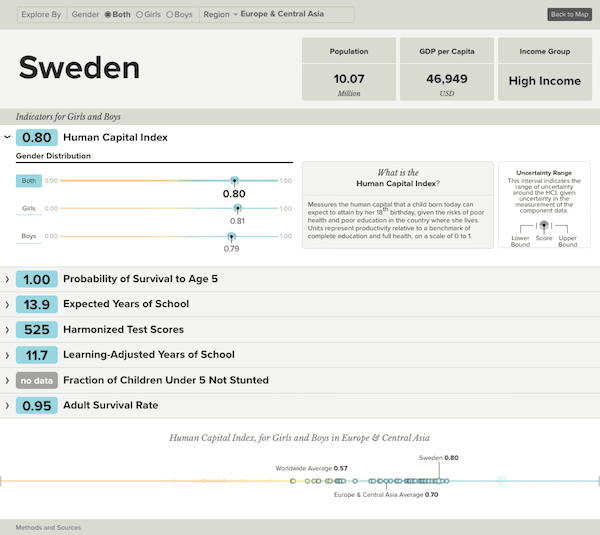Screen dimensions: 600x535
Task: Expand Probability of Survival to Age 5
Action: (x=7, y=279)
